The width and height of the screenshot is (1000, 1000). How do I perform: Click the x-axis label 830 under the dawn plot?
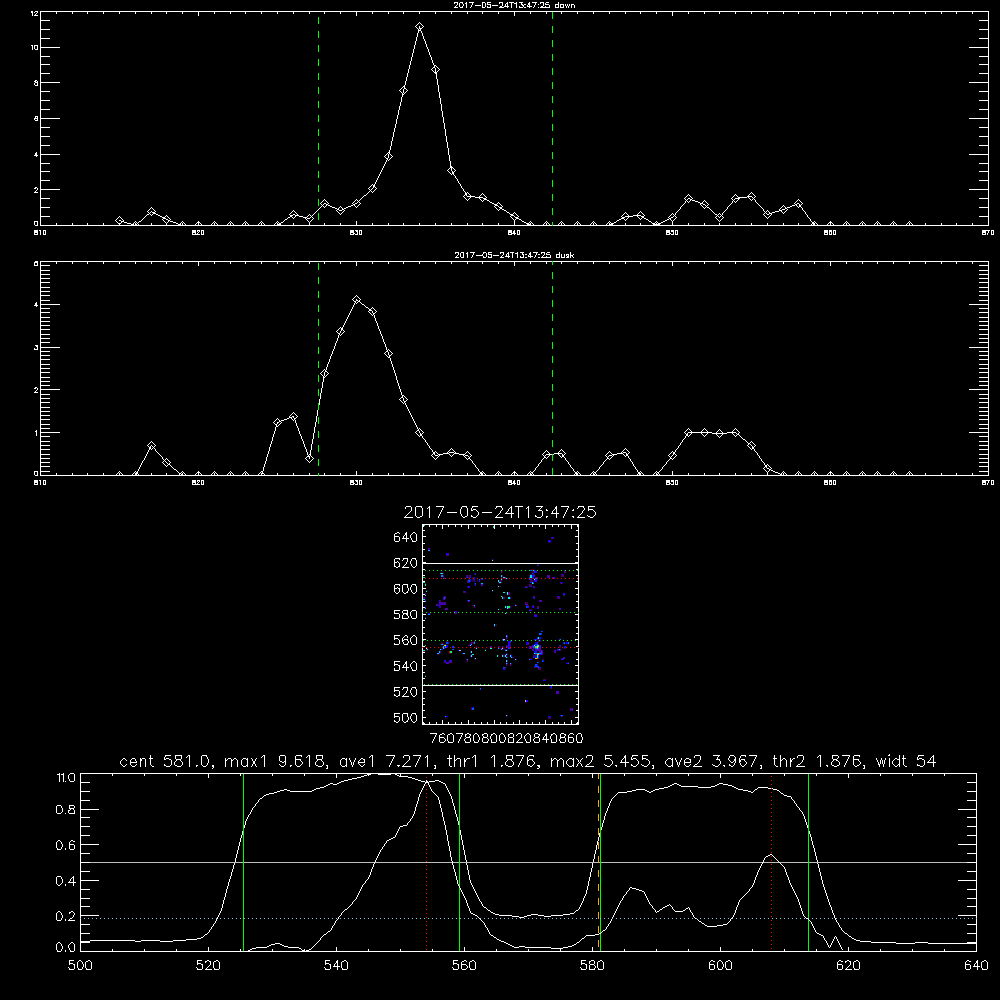(356, 233)
